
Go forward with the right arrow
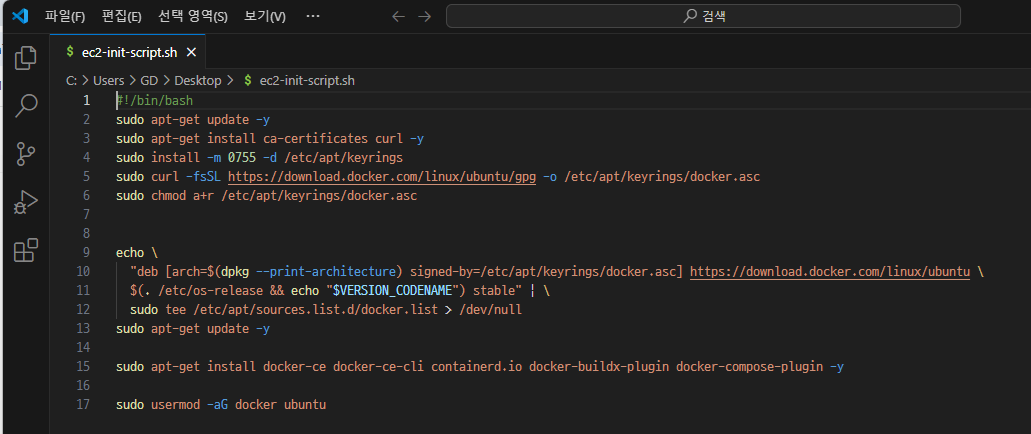[425, 16]
